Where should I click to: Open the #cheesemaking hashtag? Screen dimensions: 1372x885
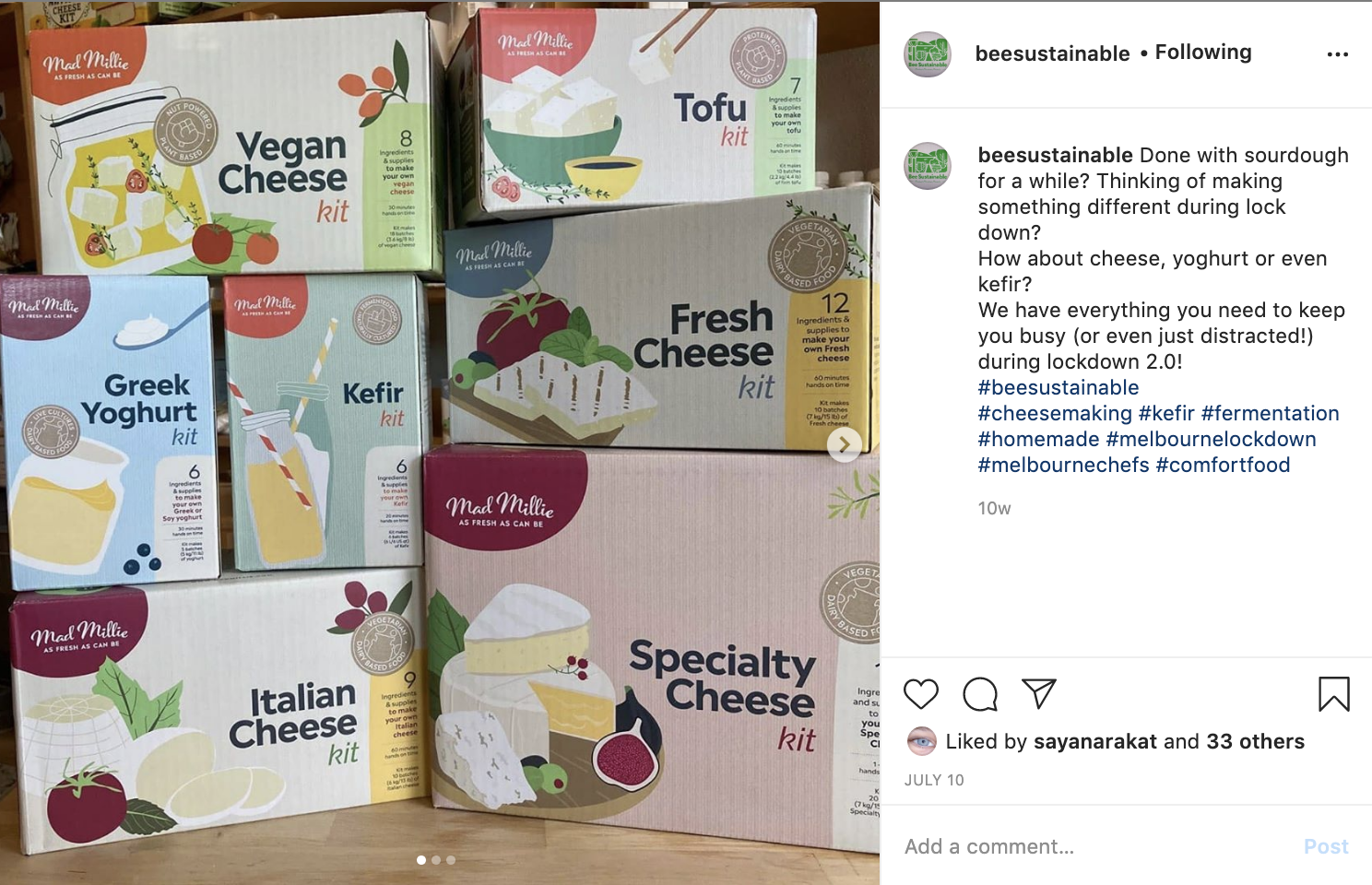(1055, 413)
